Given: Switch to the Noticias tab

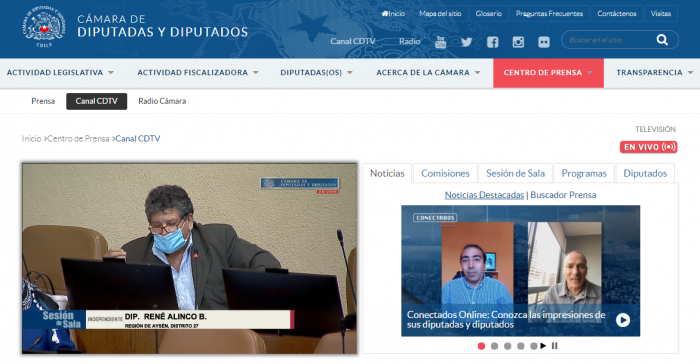Looking at the screenshot, I should 387,173.
